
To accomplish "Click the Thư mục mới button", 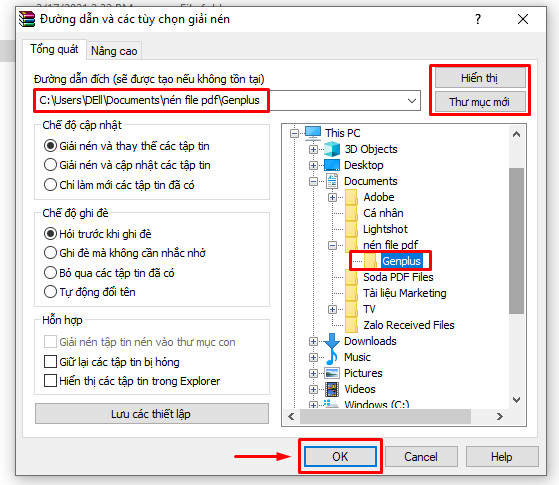I will click(480, 102).
